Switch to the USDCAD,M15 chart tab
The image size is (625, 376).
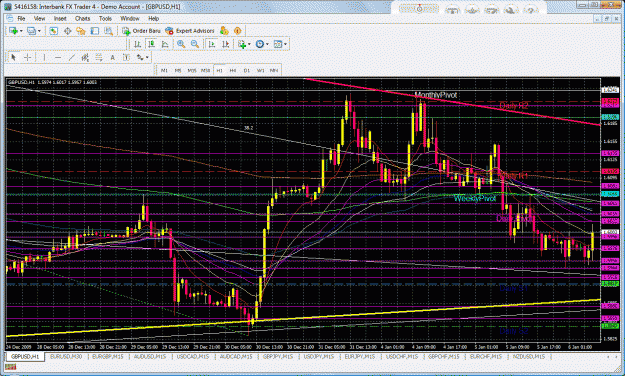pyautogui.click(x=193, y=356)
